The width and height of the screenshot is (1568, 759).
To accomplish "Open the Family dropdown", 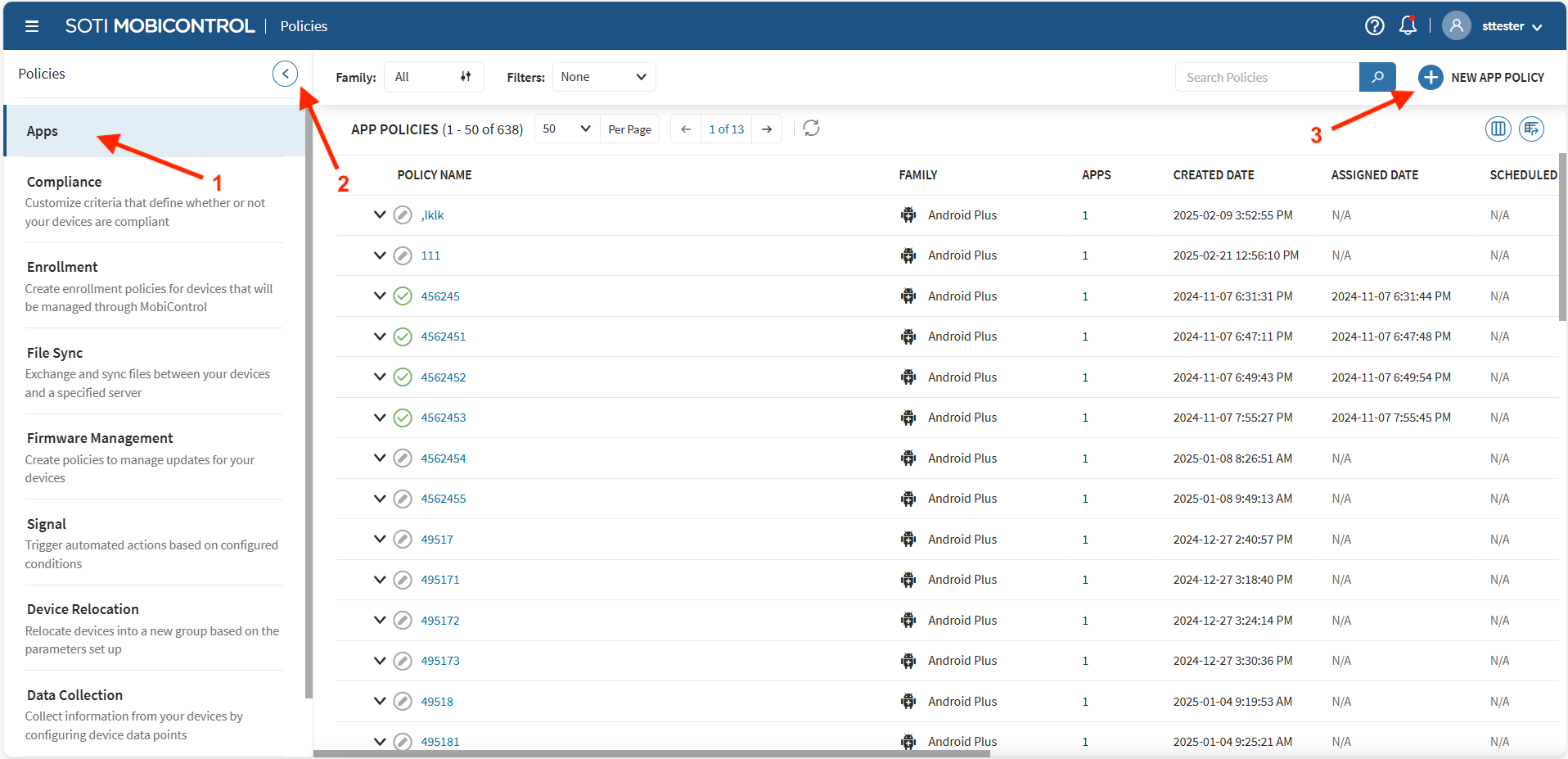I will coord(433,77).
